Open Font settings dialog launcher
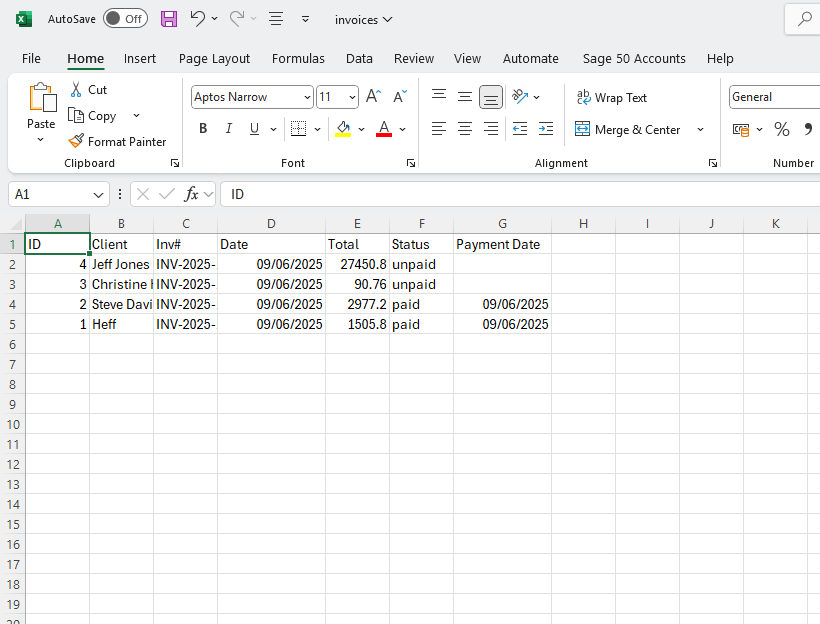 (411, 163)
